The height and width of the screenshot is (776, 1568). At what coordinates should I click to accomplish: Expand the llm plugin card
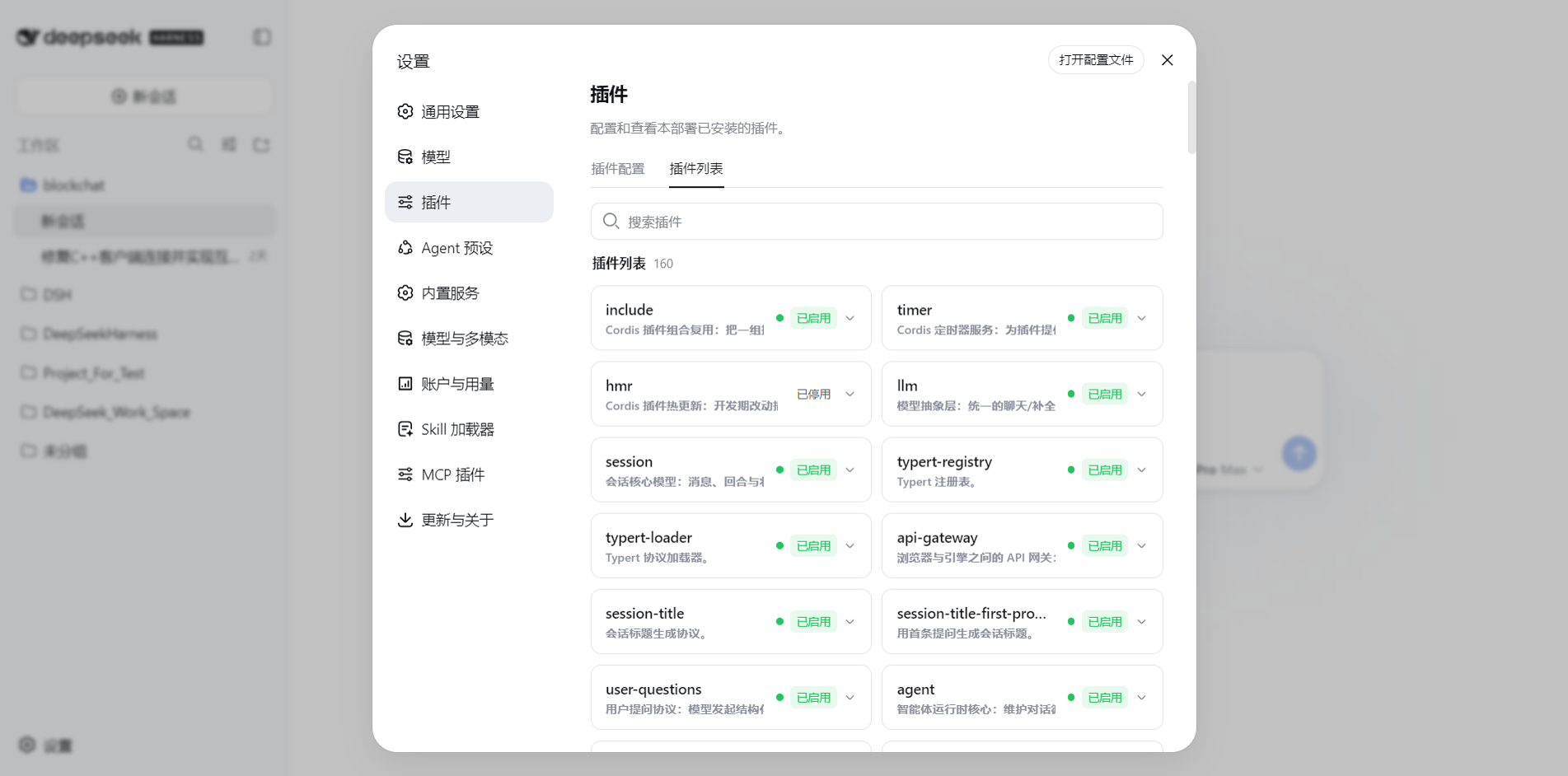click(1142, 394)
